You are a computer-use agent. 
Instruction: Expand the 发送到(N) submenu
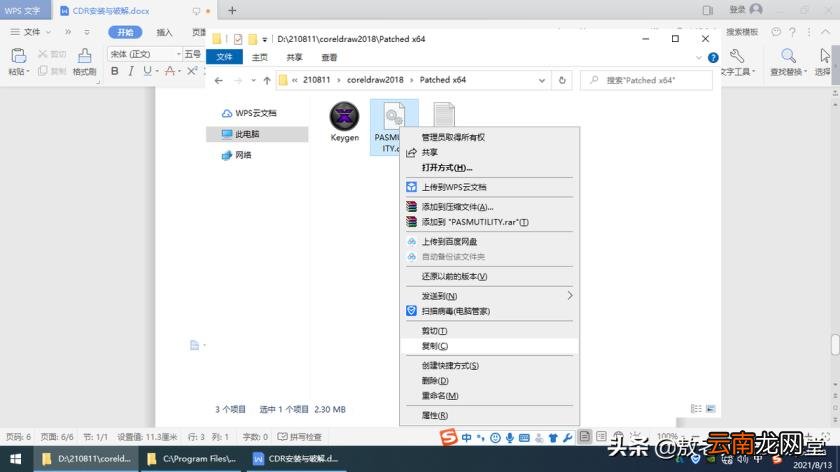click(x=490, y=296)
